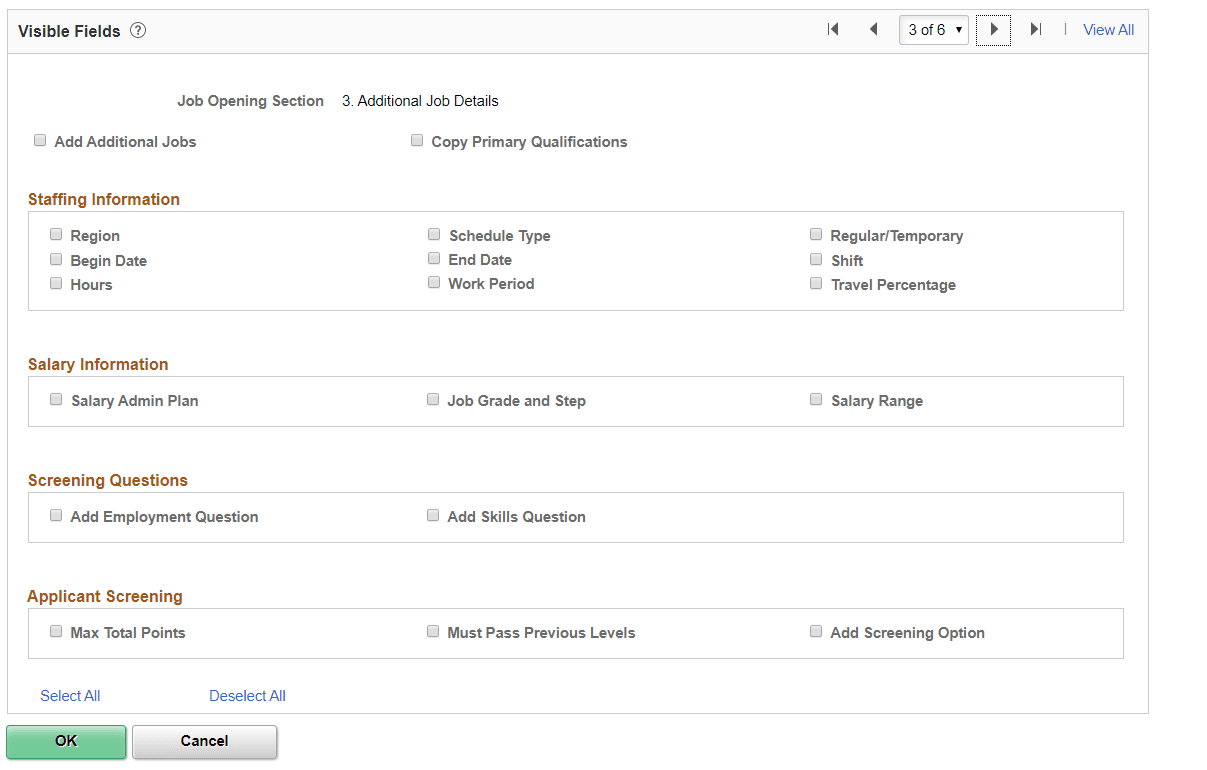Toggle the Add Screening Option checkbox

[816, 630]
